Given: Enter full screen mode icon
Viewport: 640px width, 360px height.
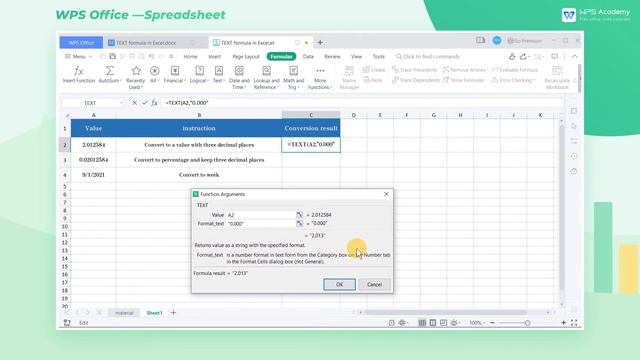Looking at the screenshot, I should pyautogui.click(x=574, y=322).
